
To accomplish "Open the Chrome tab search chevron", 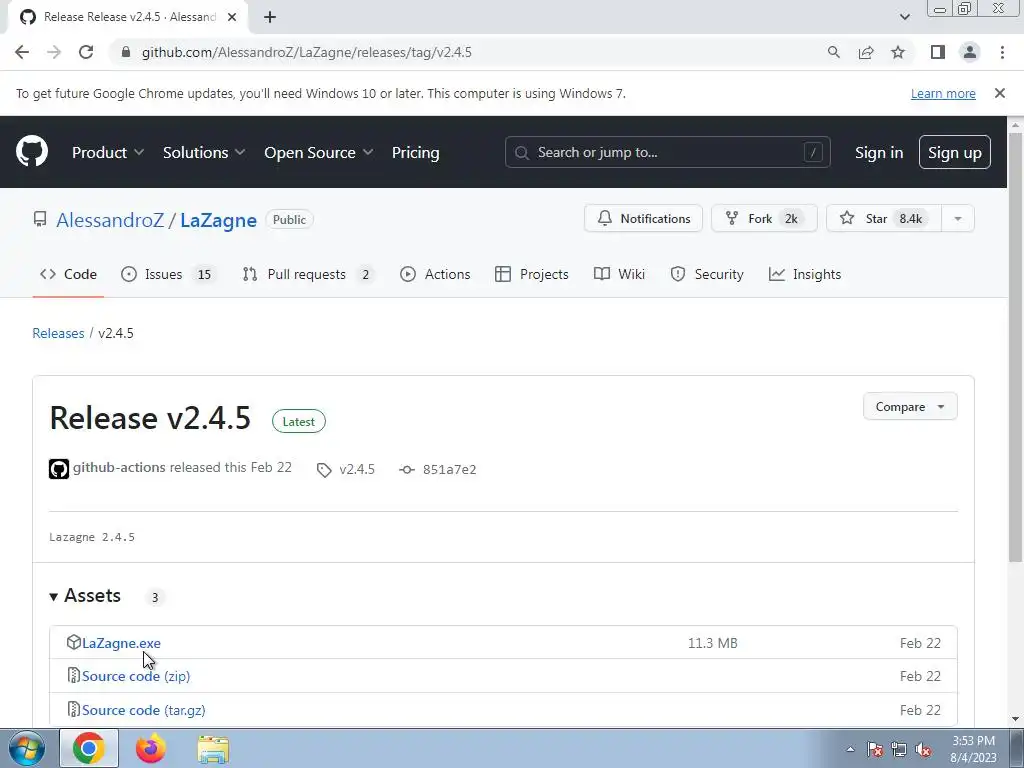I will 904,17.
